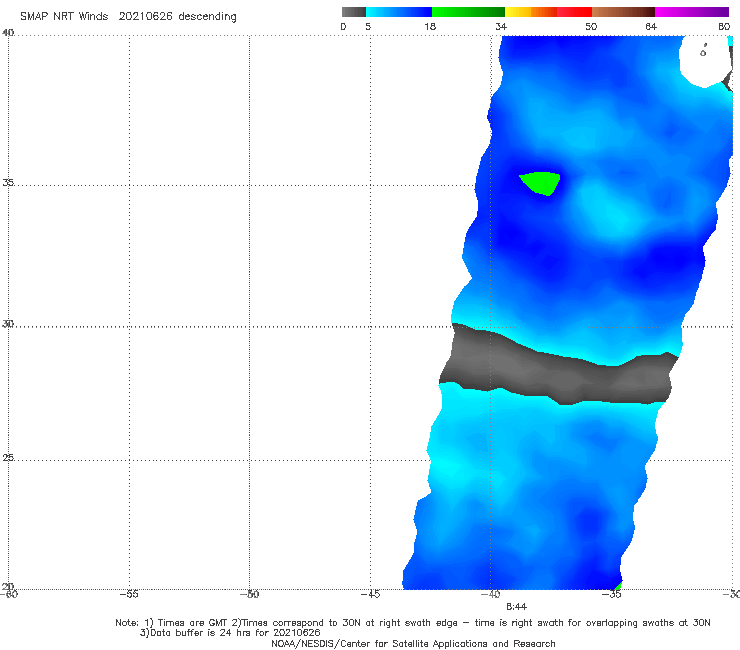Click the longitude label '-55'

tap(129, 594)
